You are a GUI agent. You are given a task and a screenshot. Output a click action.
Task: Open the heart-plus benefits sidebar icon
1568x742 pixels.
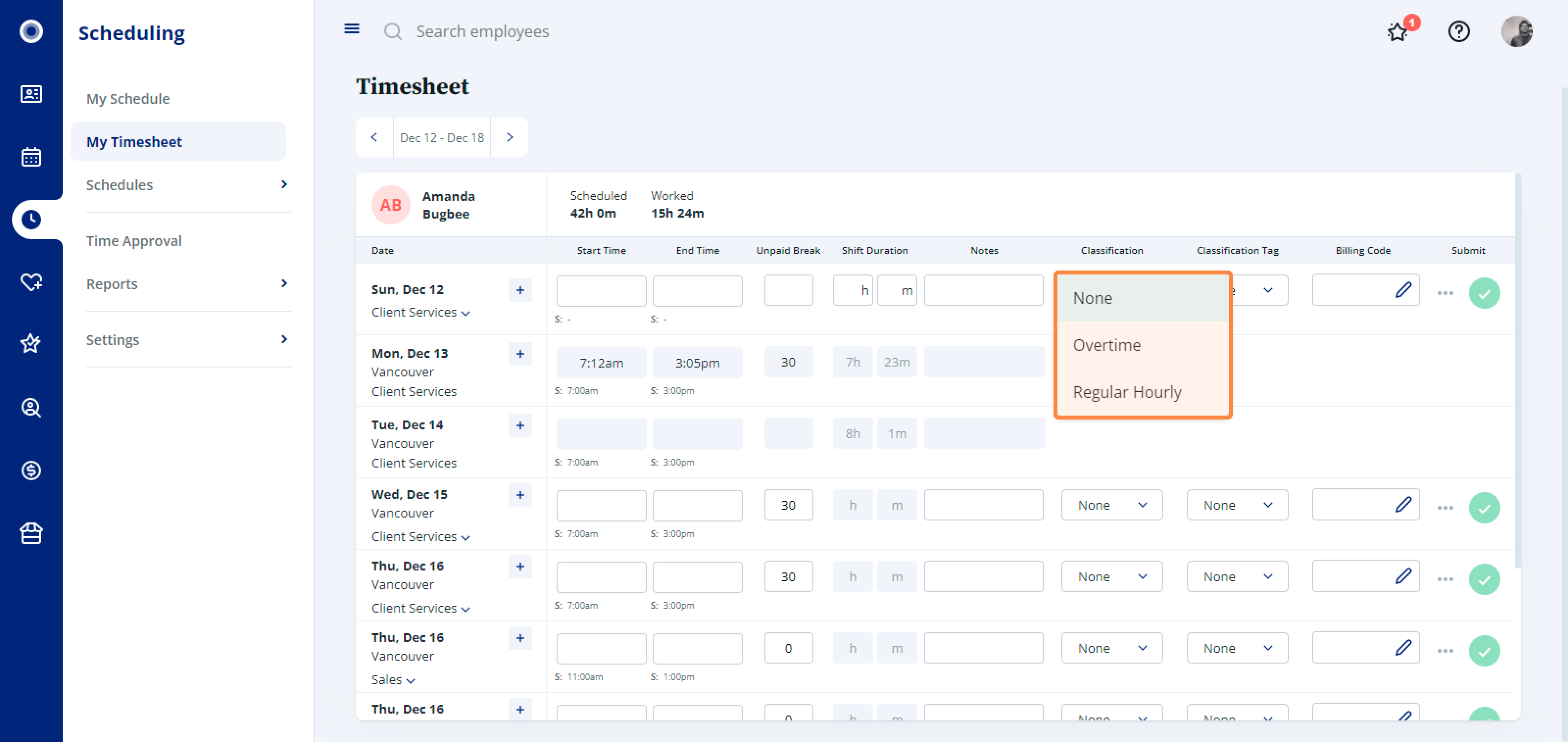click(x=31, y=282)
